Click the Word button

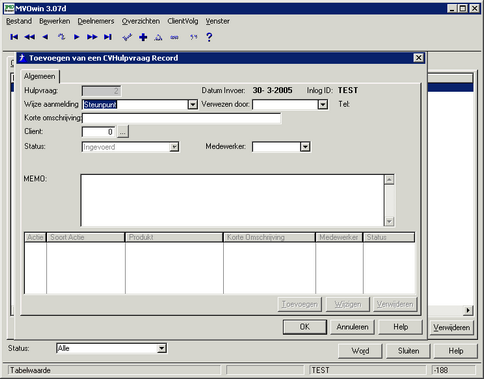coord(360,351)
